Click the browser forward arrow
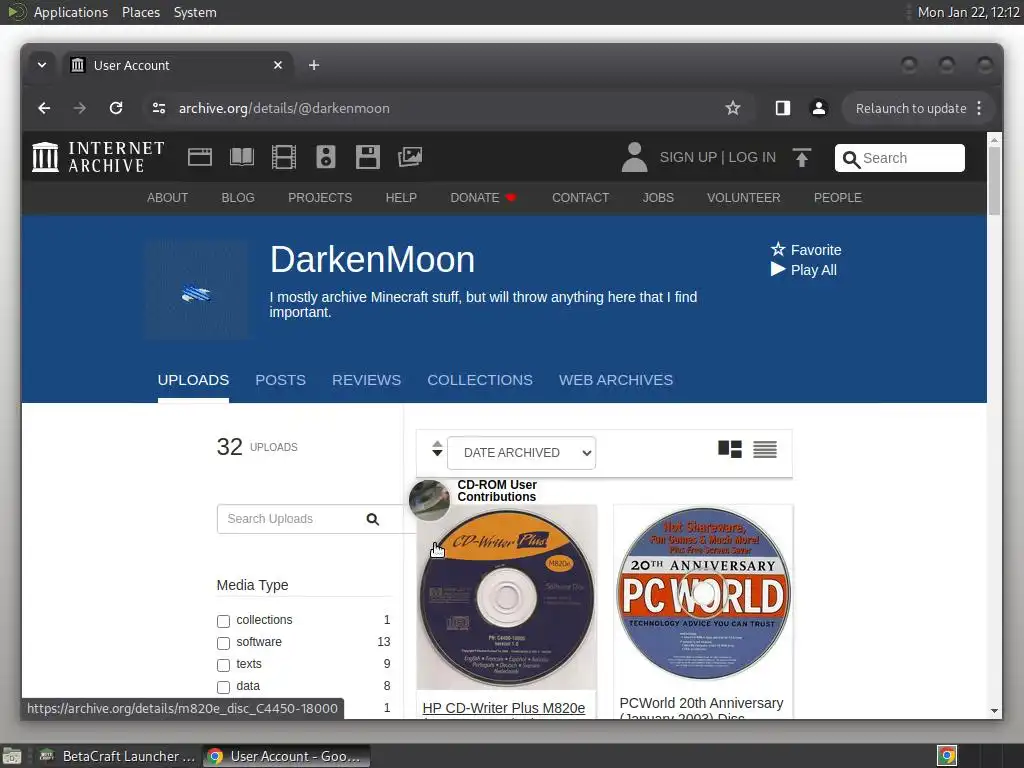1024x768 pixels. tap(80, 108)
